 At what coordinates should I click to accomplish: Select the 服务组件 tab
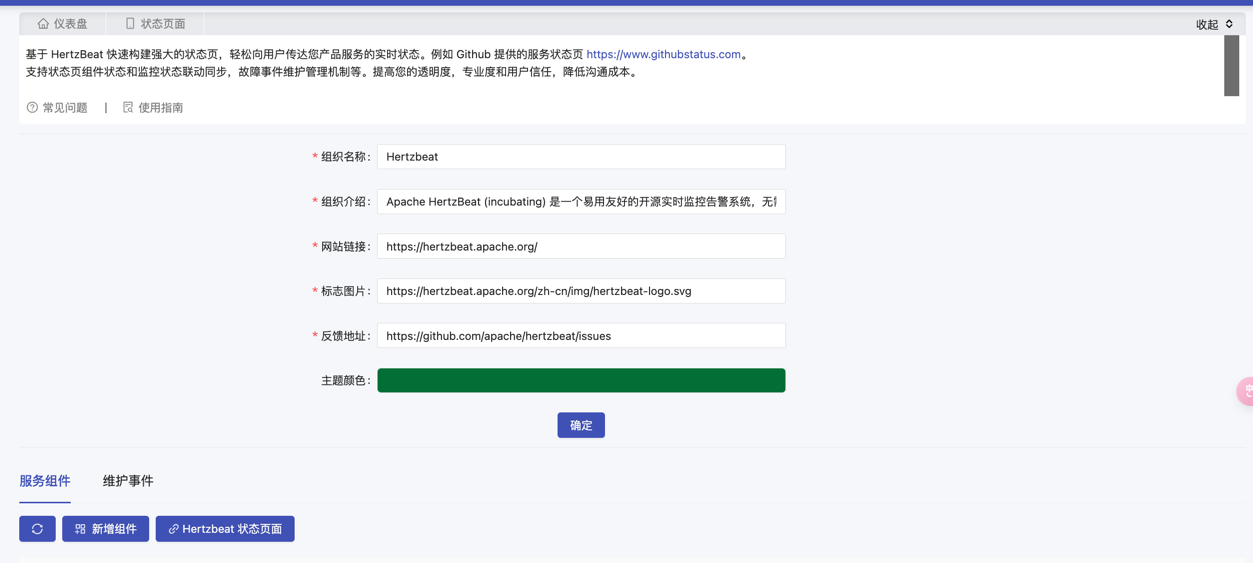click(45, 481)
